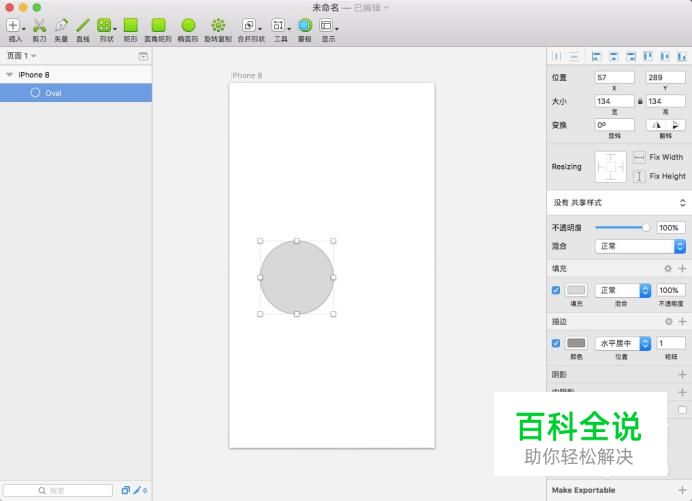
Task: Click the border color swatch
Action: pos(576,343)
